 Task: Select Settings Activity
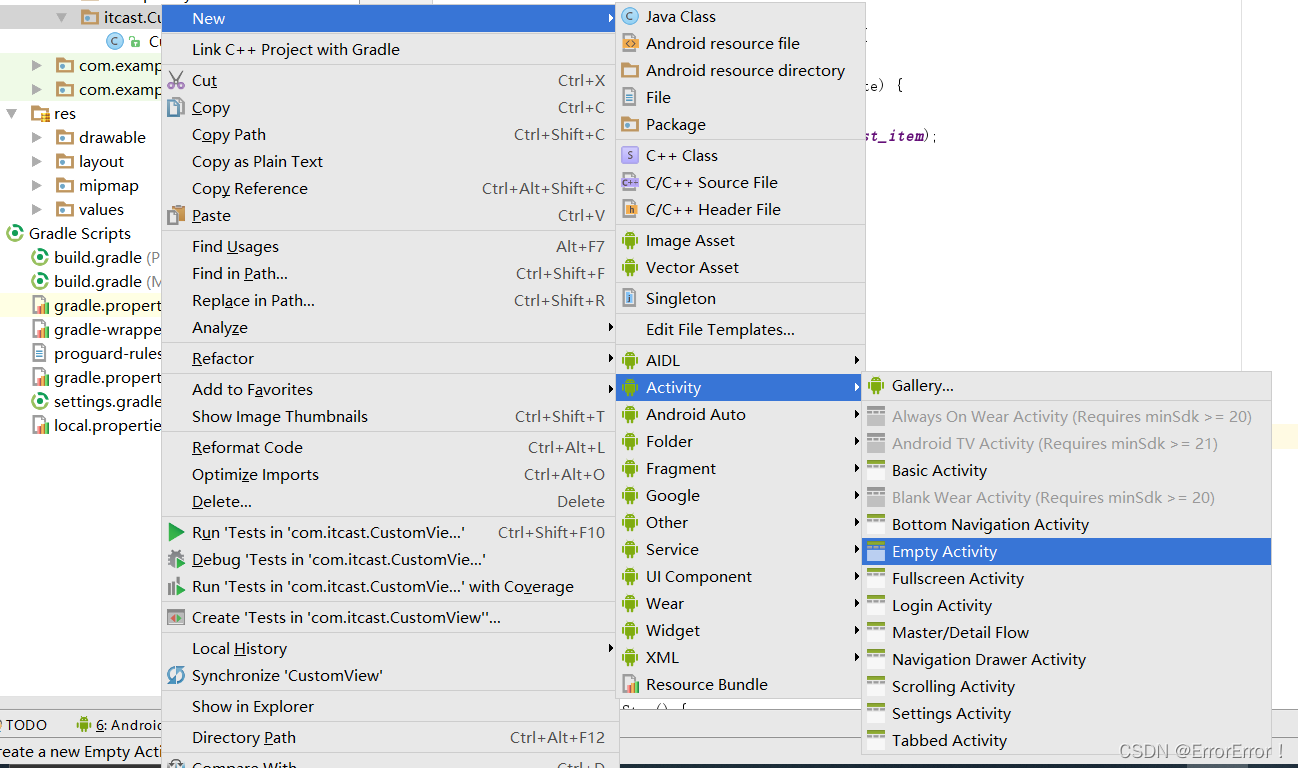coord(1067,713)
